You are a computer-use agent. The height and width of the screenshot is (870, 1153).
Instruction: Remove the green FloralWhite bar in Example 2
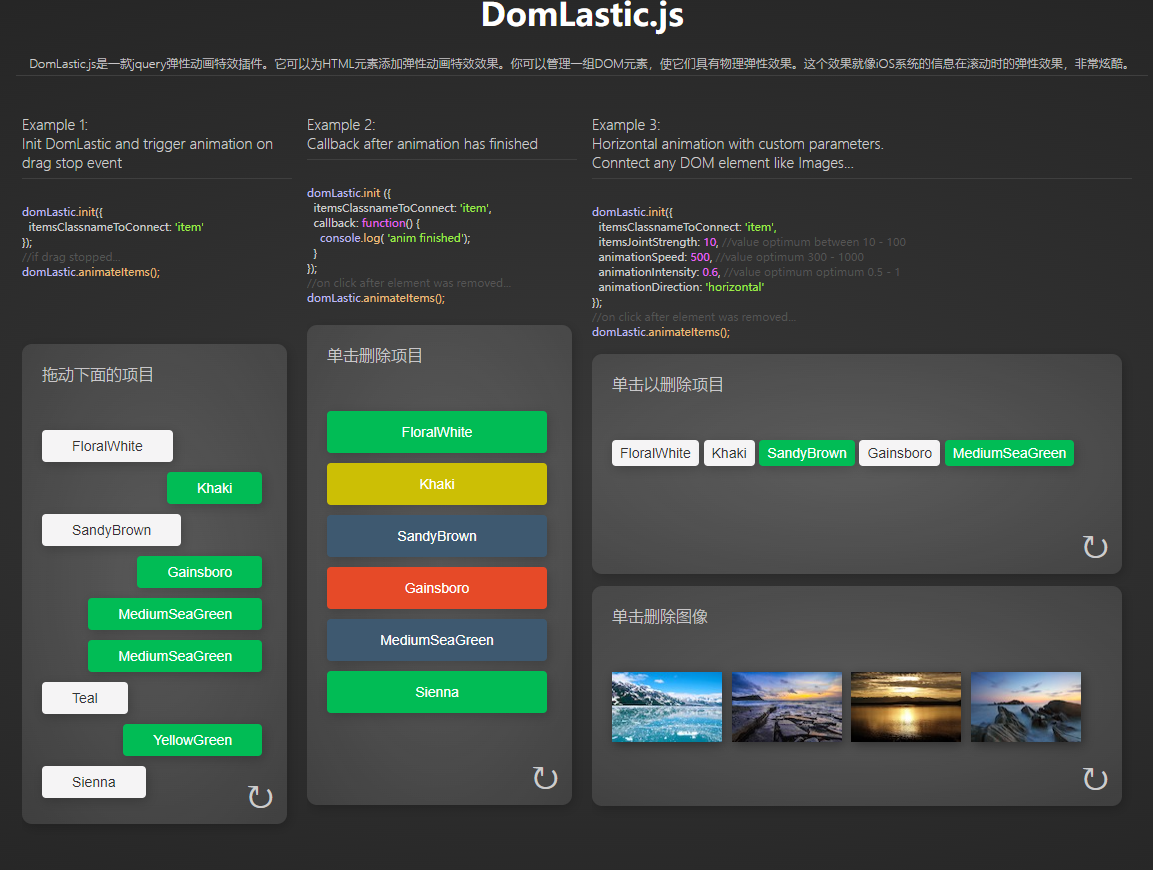tap(437, 432)
